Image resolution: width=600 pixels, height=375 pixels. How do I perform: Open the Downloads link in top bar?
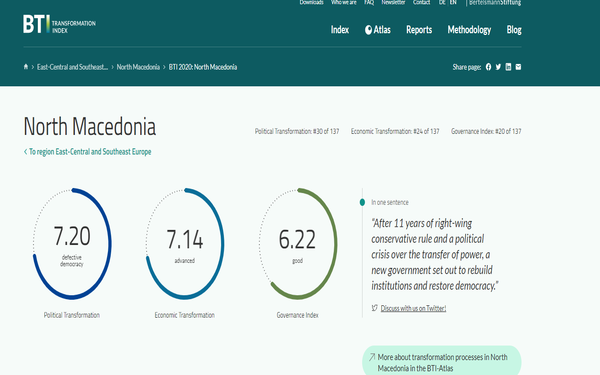(x=311, y=2)
